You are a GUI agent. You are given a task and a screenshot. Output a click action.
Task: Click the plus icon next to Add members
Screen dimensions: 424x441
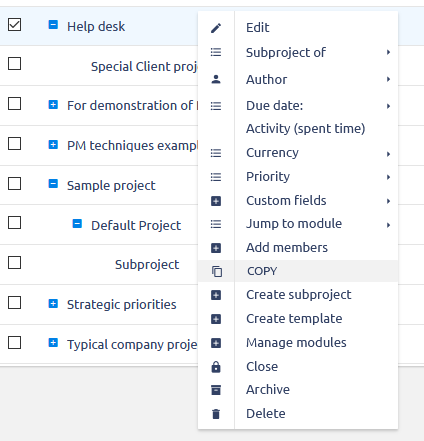pos(216,248)
